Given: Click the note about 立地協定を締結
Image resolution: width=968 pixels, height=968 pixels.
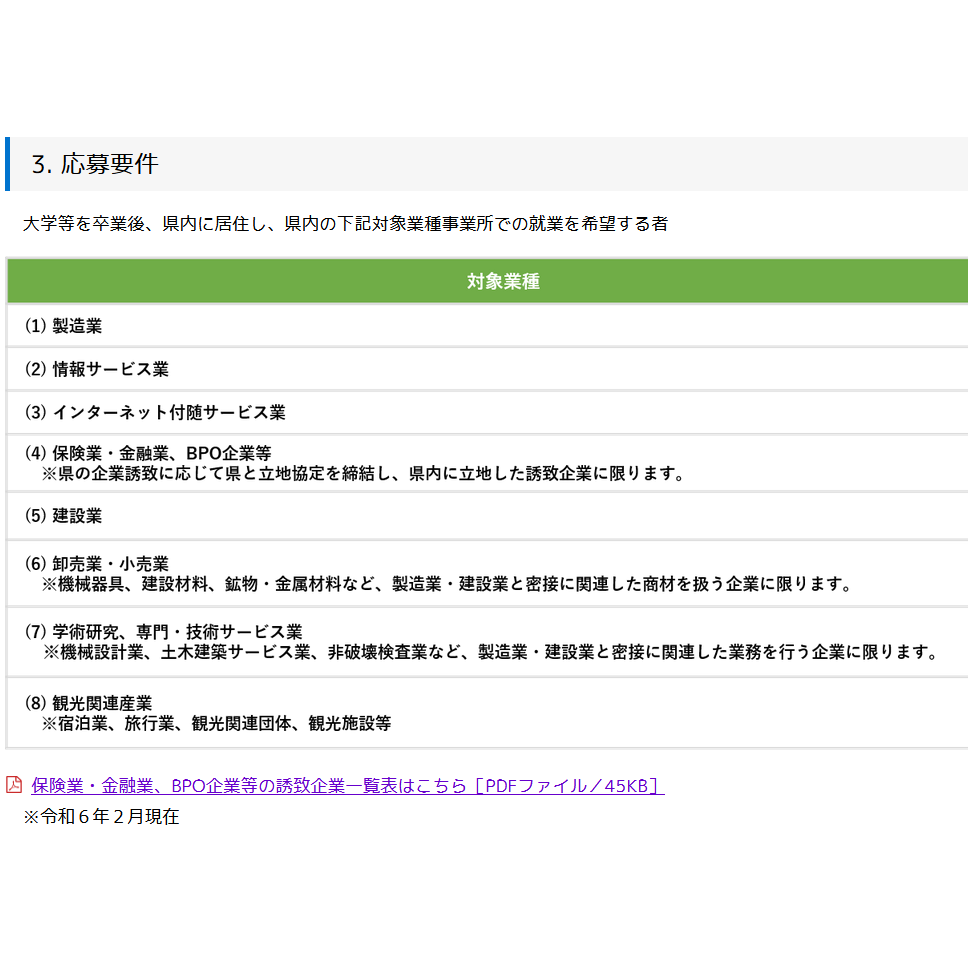Looking at the screenshot, I should coord(362,474).
